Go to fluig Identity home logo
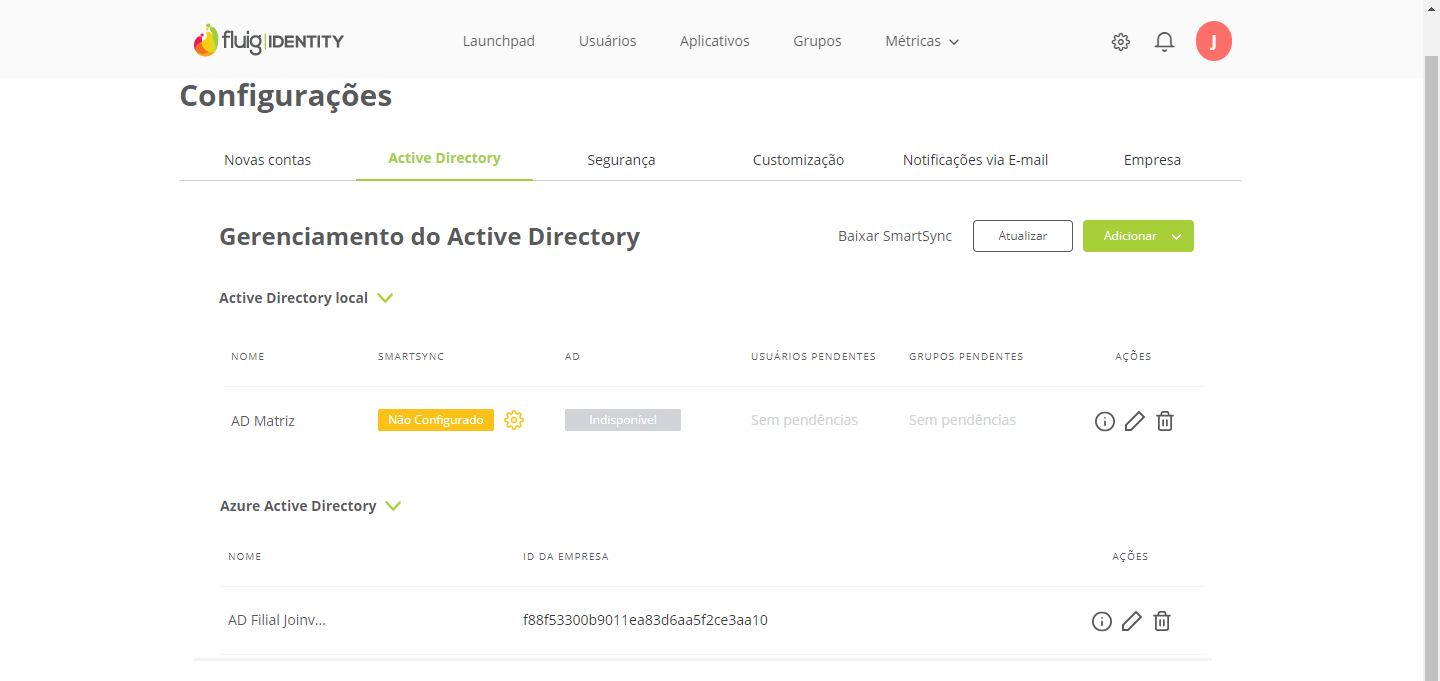Screen dimensions: 1440x681 pos(268,41)
